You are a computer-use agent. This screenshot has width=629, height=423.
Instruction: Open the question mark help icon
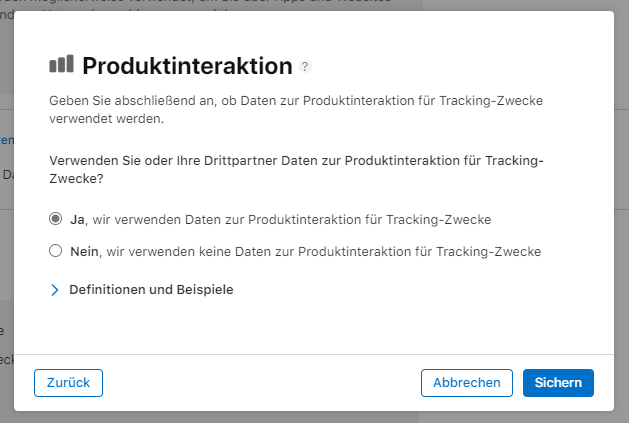[305, 66]
